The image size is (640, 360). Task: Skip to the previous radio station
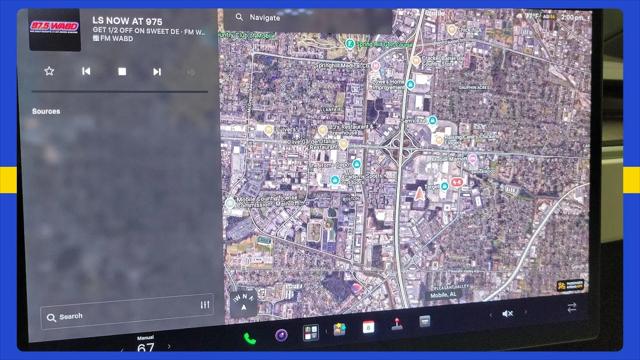click(86, 71)
